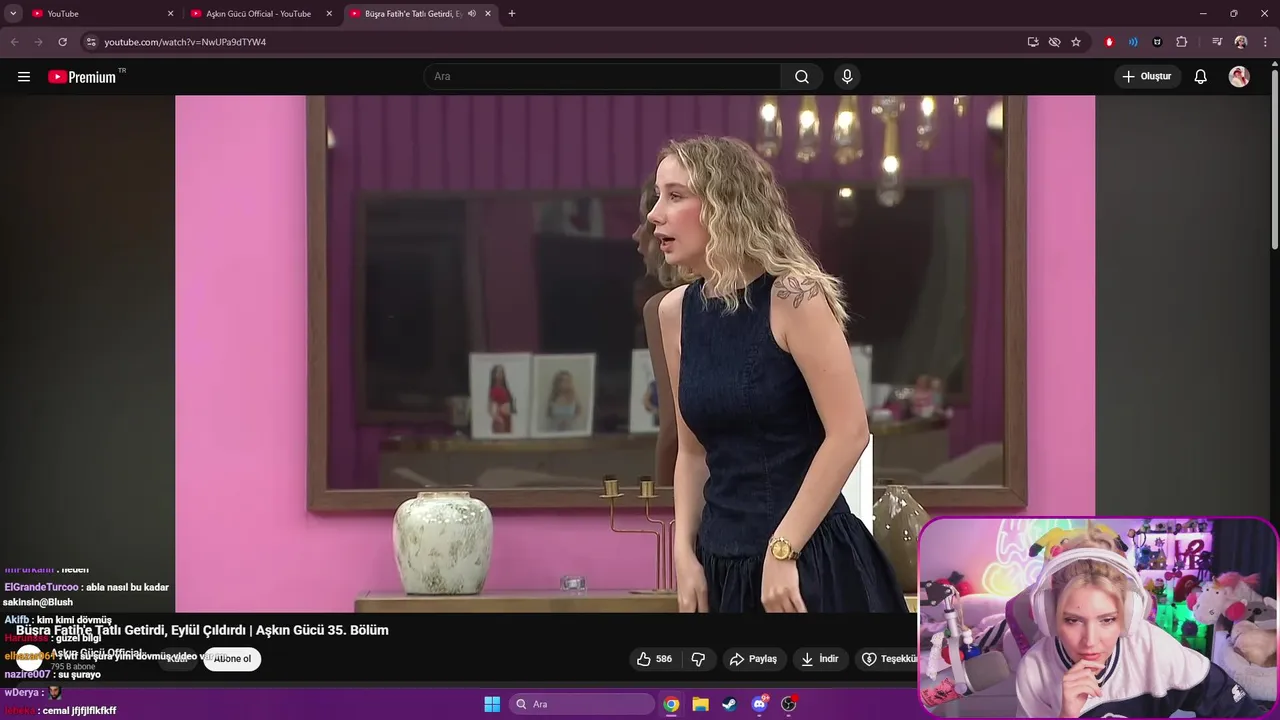This screenshot has width=1280, height=720.
Task: Open File Explorer from the taskbar
Action: [x=701, y=704]
